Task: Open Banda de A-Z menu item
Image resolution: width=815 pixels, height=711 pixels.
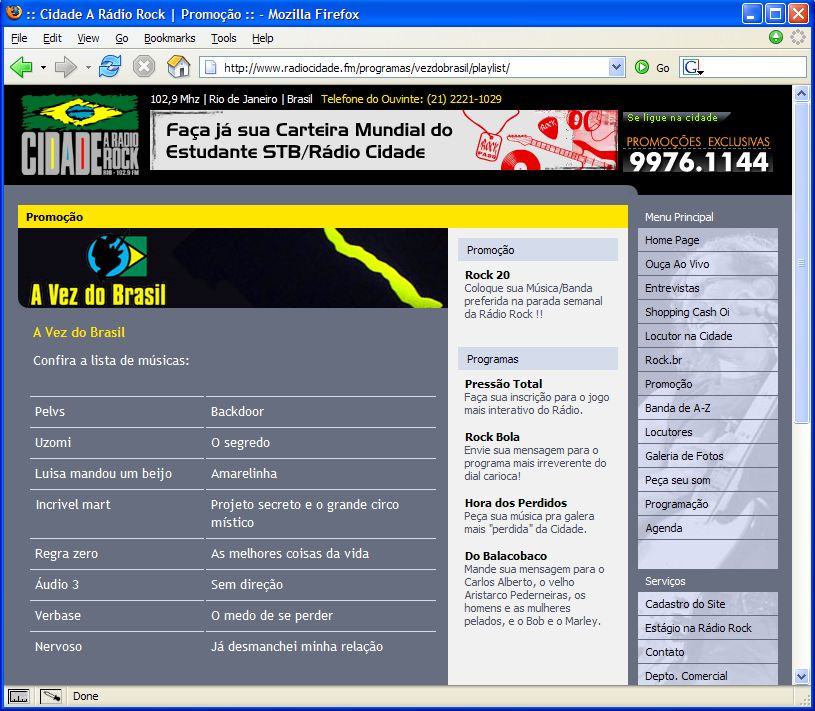Action: [707, 408]
